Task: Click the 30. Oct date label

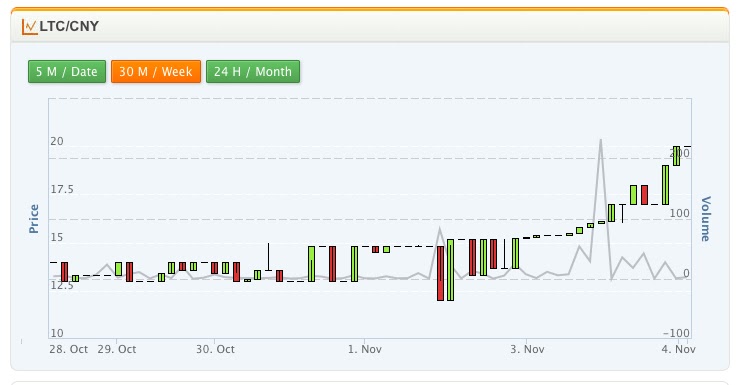Action: [215, 349]
